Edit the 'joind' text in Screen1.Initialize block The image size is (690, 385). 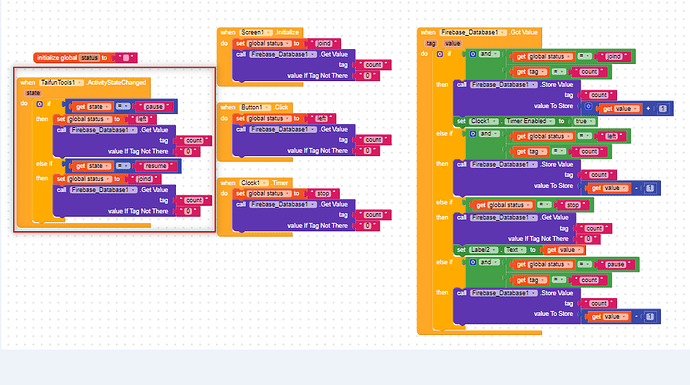click(323, 43)
